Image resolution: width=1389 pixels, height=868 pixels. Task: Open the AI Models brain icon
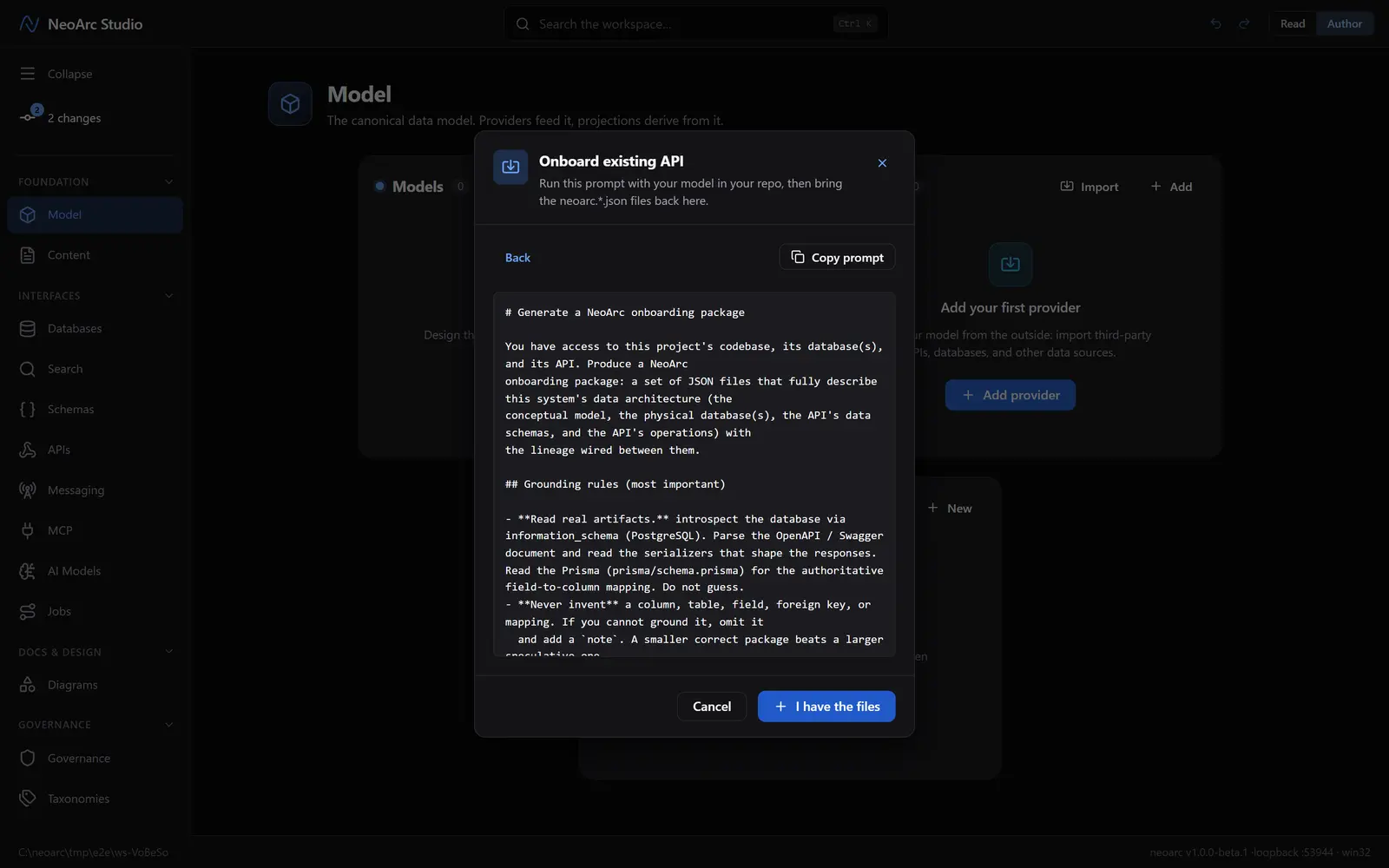coord(28,570)
